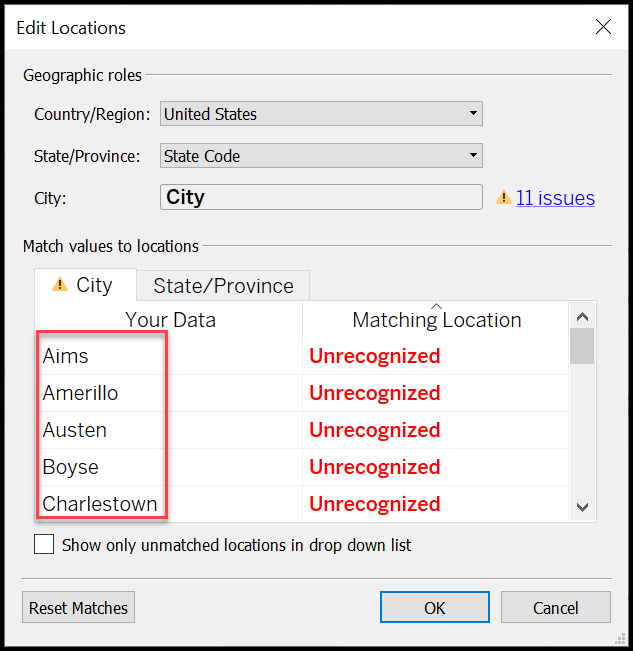This screenshot has width=633, height=651.
Task: Select the Charlestown row in data
Action: 100,504
